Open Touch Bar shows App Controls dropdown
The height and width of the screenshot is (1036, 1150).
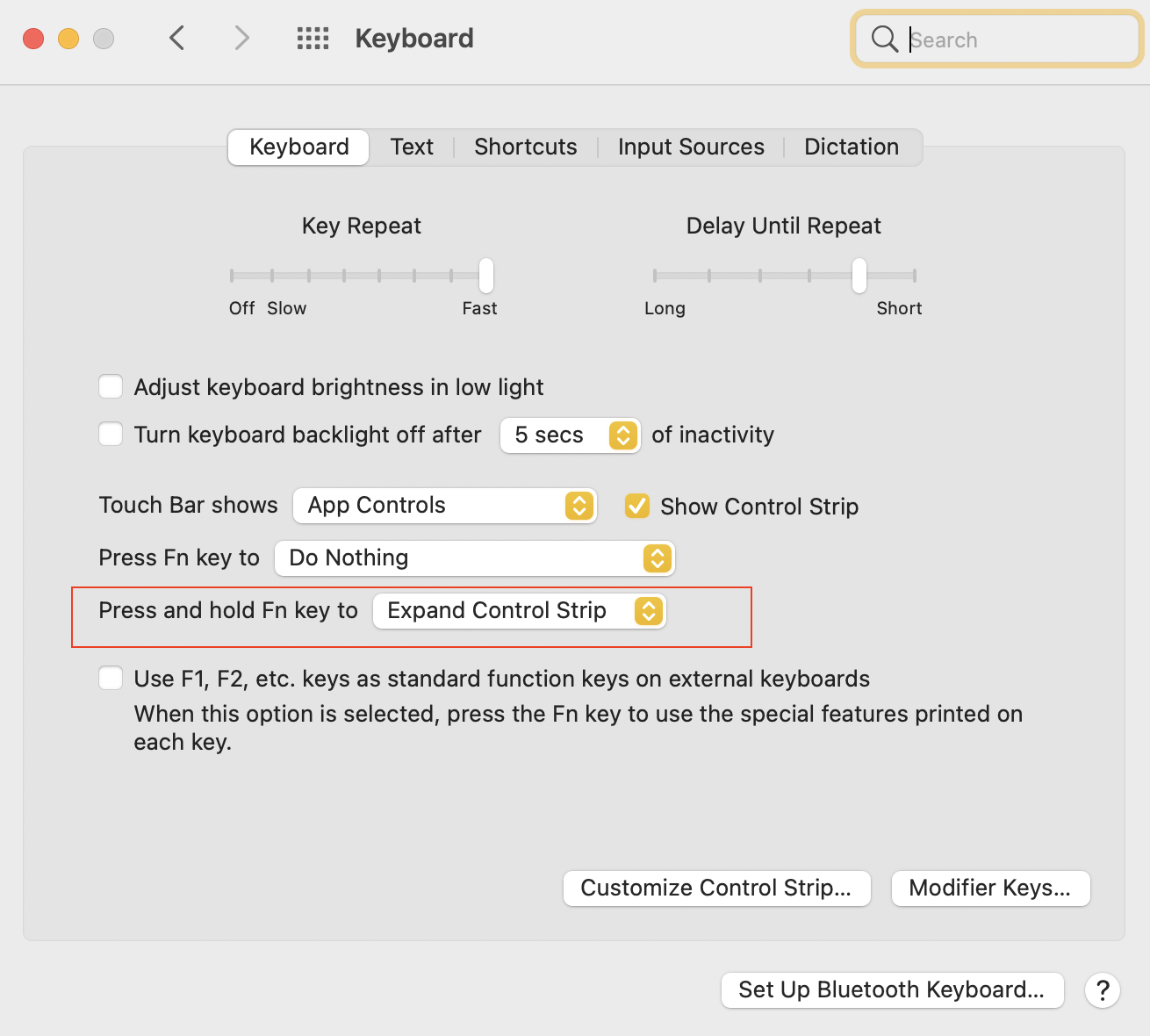point(445,506)
